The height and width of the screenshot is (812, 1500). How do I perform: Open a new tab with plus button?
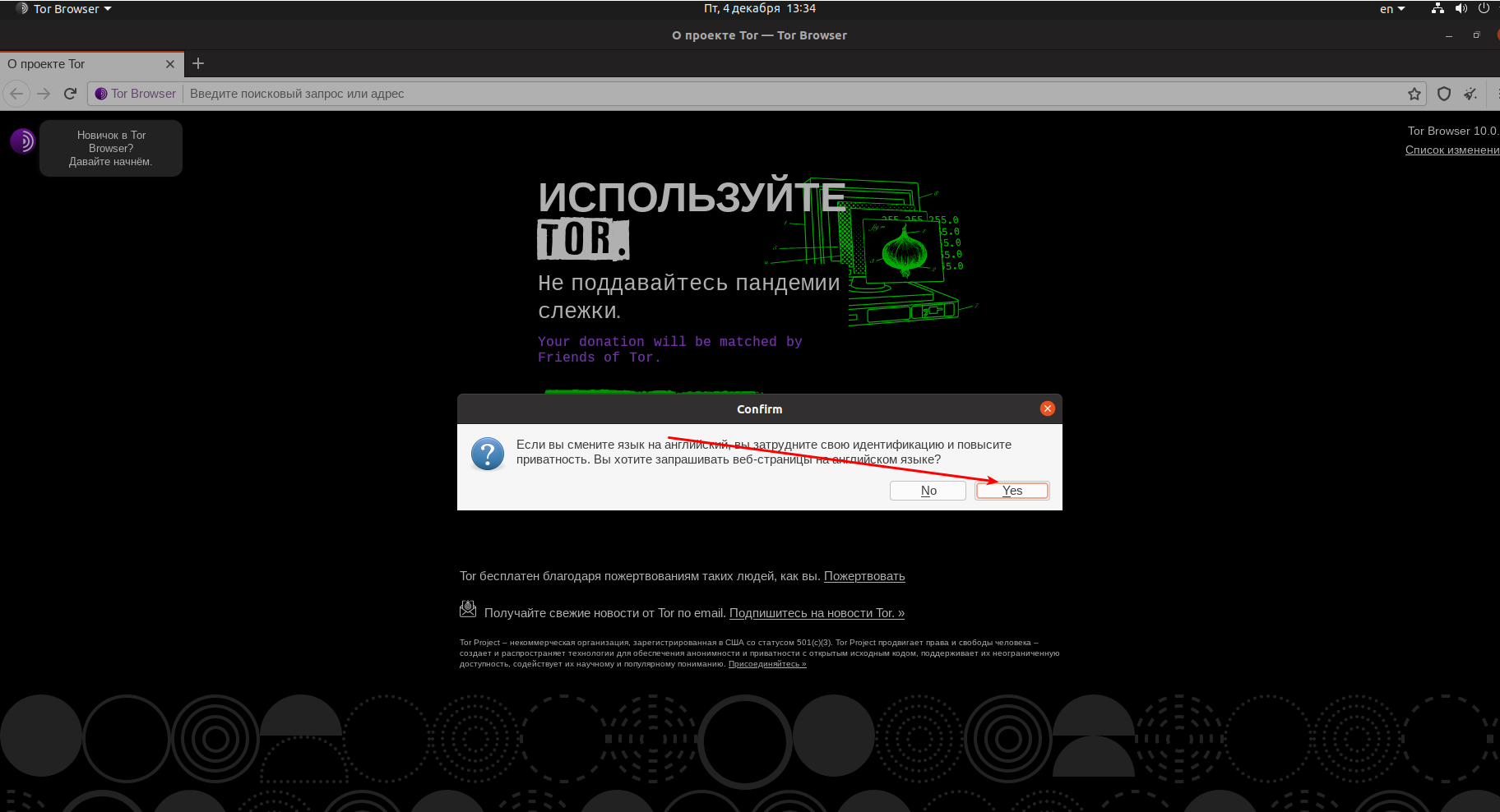(198, 63)
